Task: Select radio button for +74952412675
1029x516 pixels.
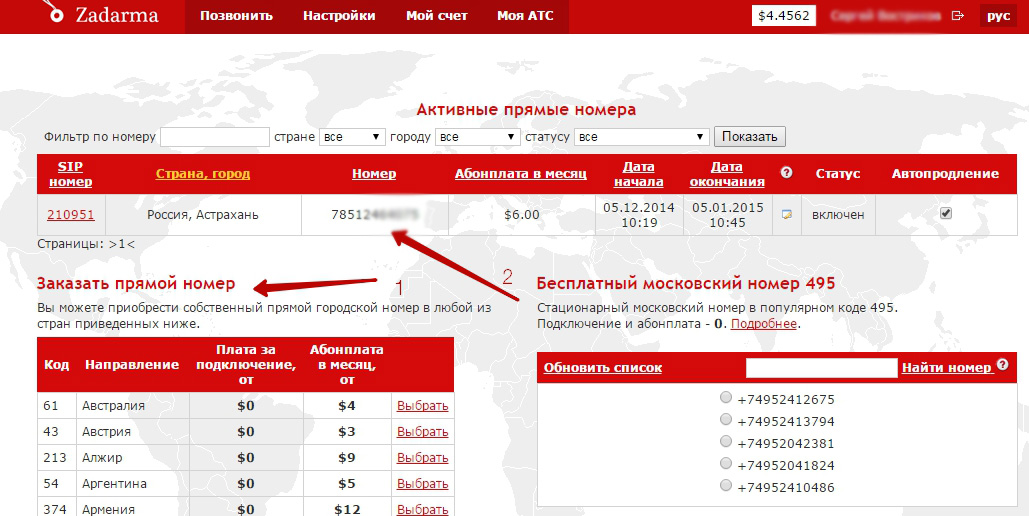Action: coord(725,397)
